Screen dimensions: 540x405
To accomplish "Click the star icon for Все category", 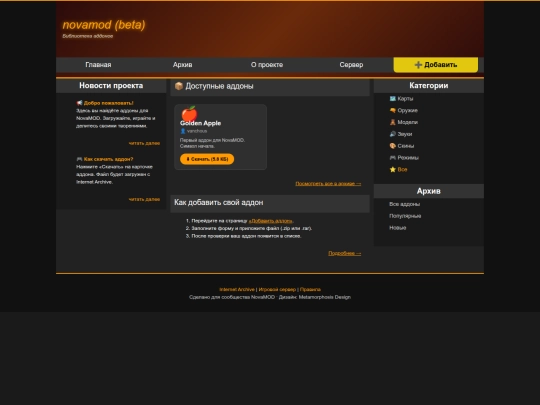I will (393, 169).
